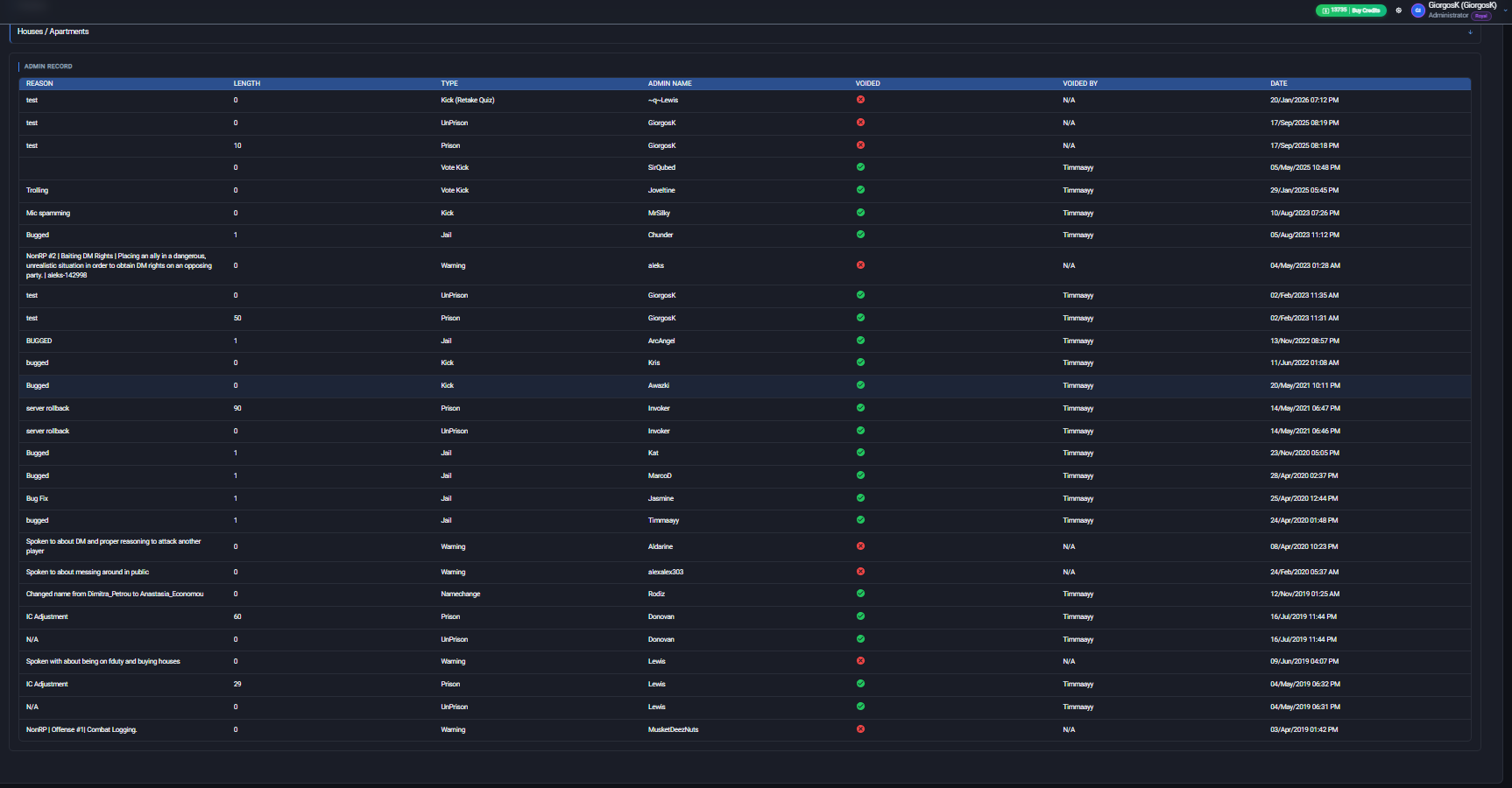This screenshot has height=788, width=1512.
Task: Click the red voided icon for the ~q~Lewis record
Action: (860, 100)
